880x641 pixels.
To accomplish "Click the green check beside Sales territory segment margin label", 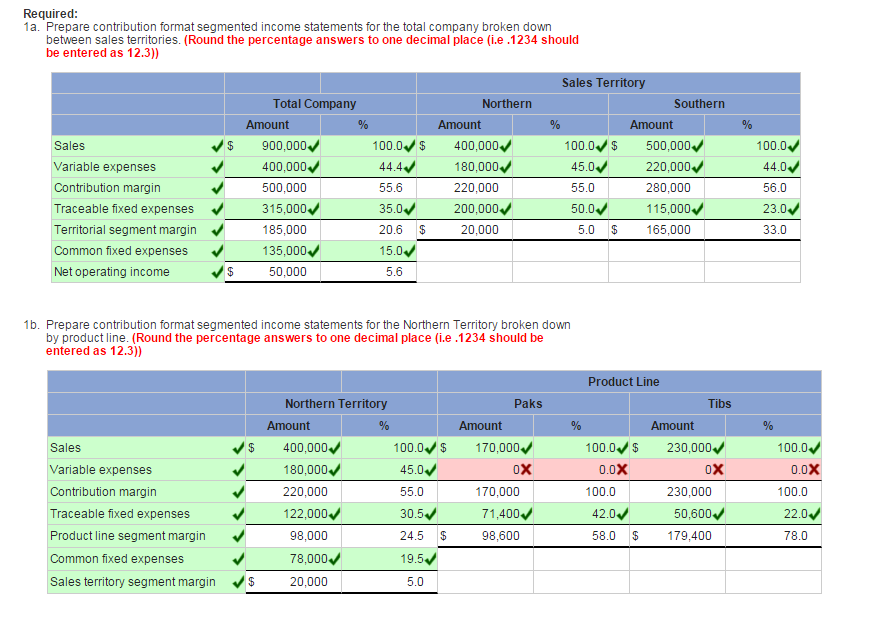I will (239, 582).
